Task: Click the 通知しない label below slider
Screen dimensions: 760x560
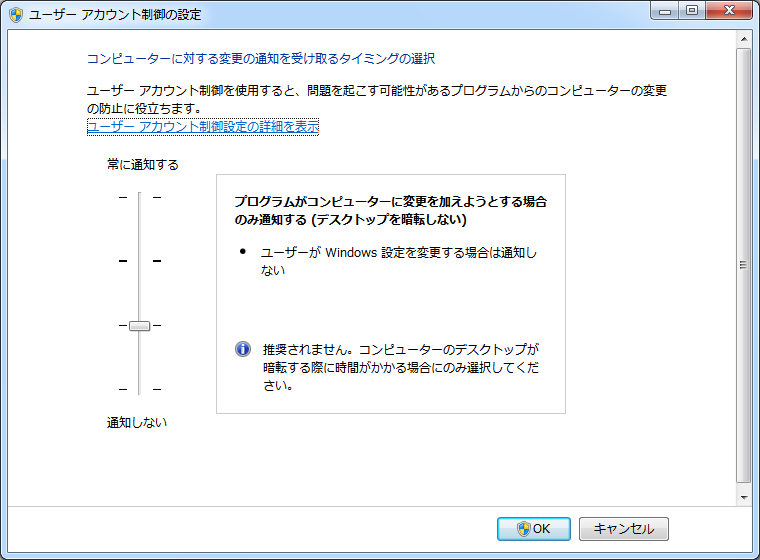Action: [x=137, y=422]
